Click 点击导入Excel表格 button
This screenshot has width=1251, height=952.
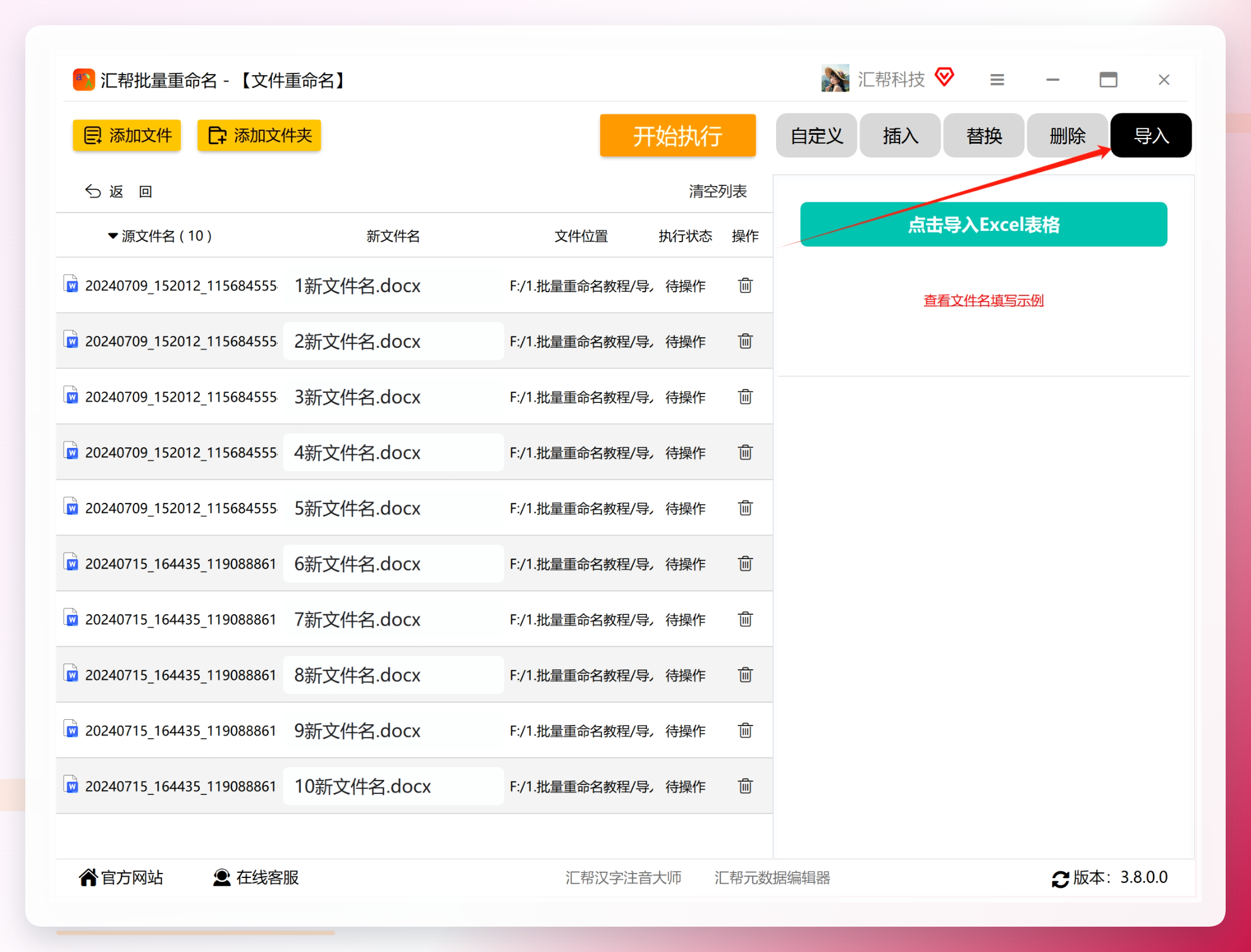(x=983, y=225)
